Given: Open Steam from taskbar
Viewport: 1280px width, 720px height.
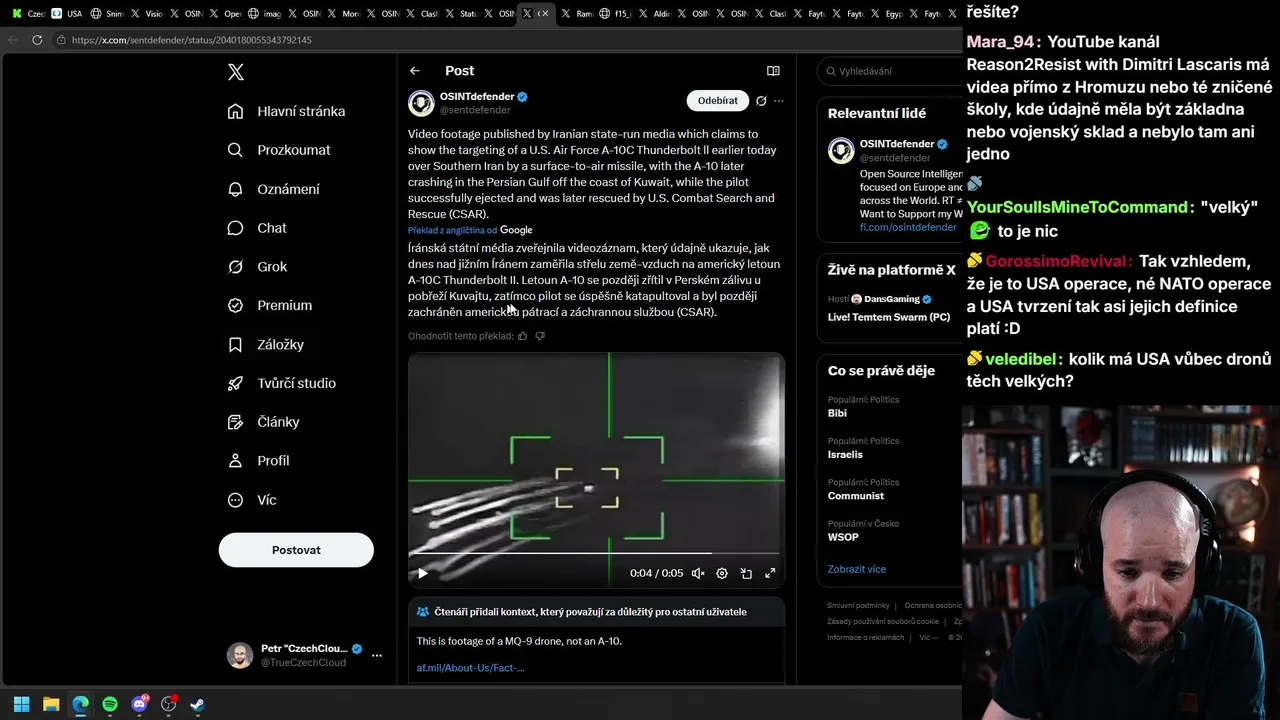Looking at the screenshot, I should pos(198,704).
